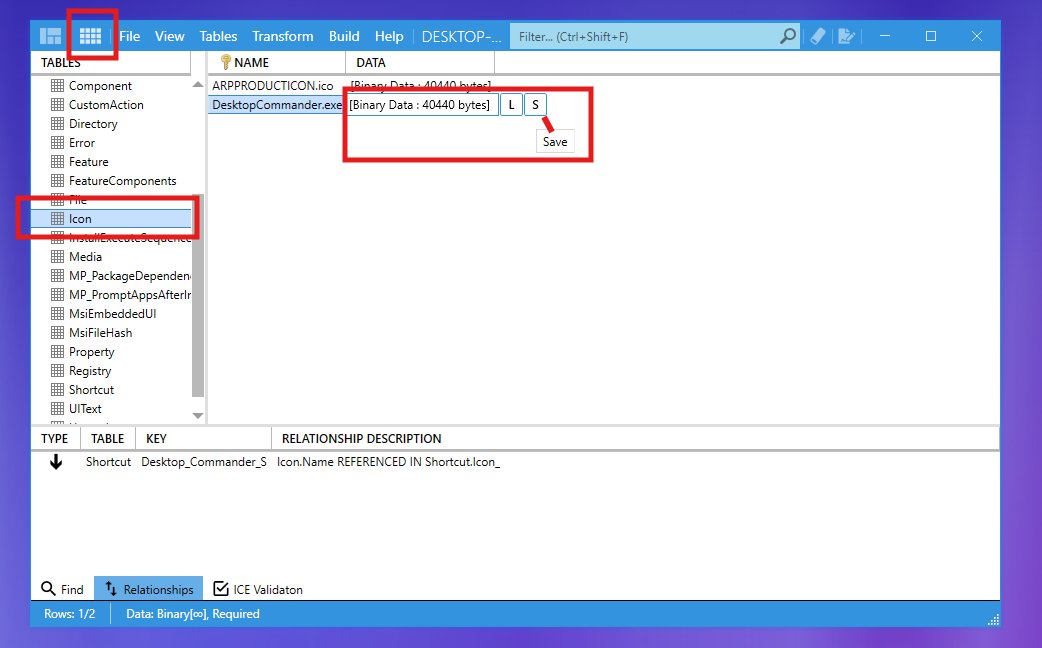Click the grid icon beside Shortcut
Image resolution: width=1042 pixels, height=648 pixels.
pyautogui.click(x=58, y=389)
